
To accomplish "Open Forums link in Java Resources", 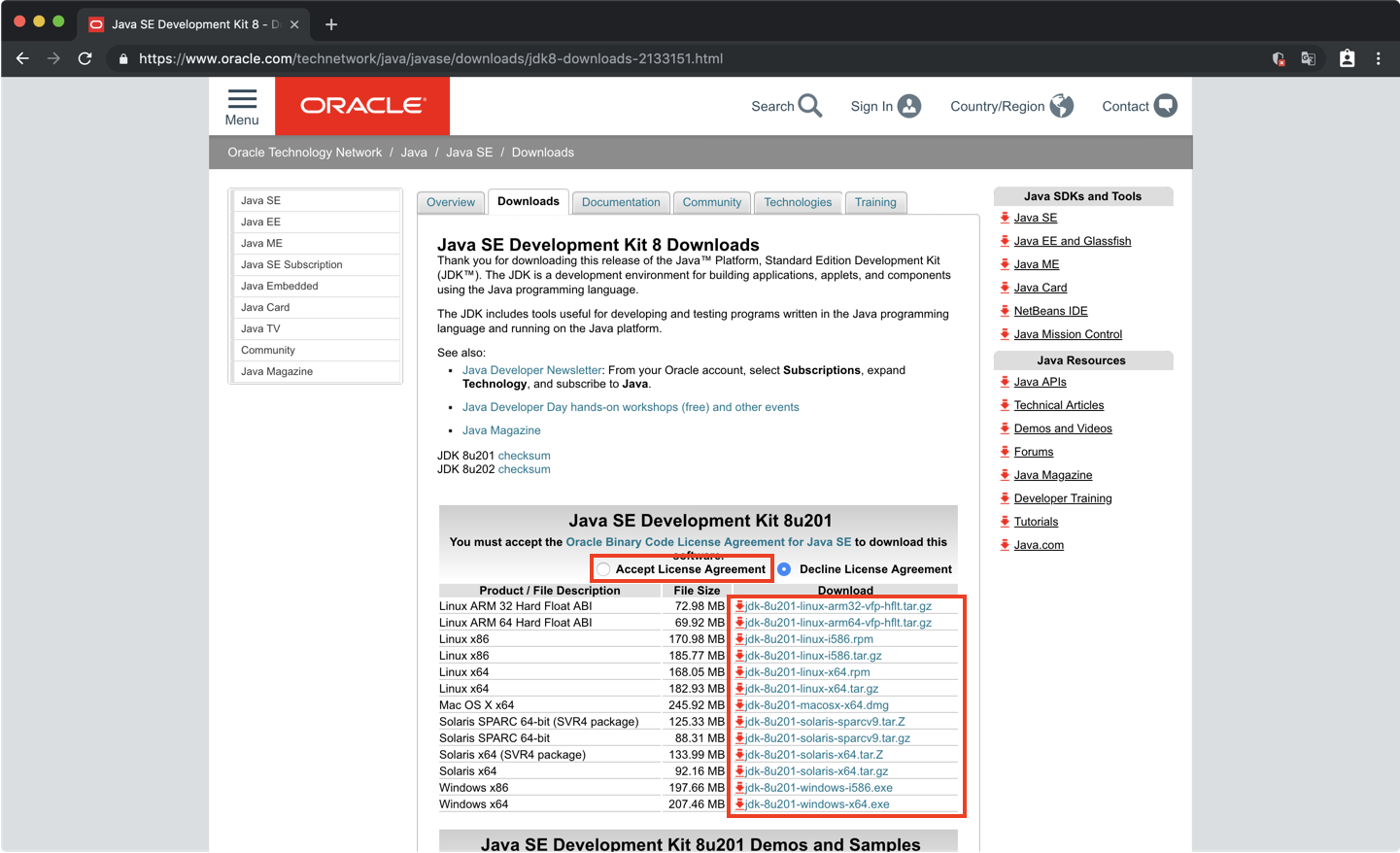I will (1034, 452).
